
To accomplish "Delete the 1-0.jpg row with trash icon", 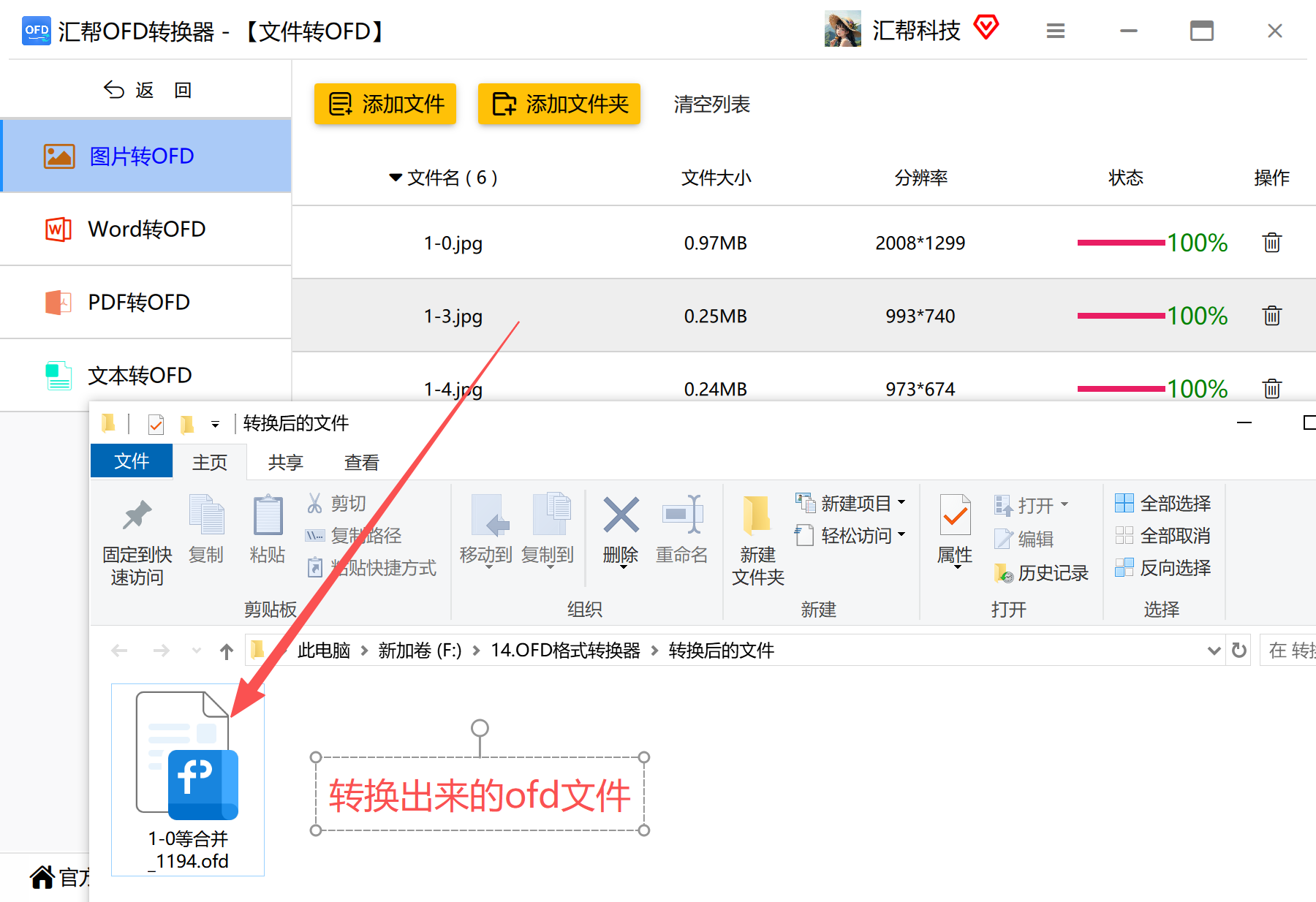I will coord(1271,243).
